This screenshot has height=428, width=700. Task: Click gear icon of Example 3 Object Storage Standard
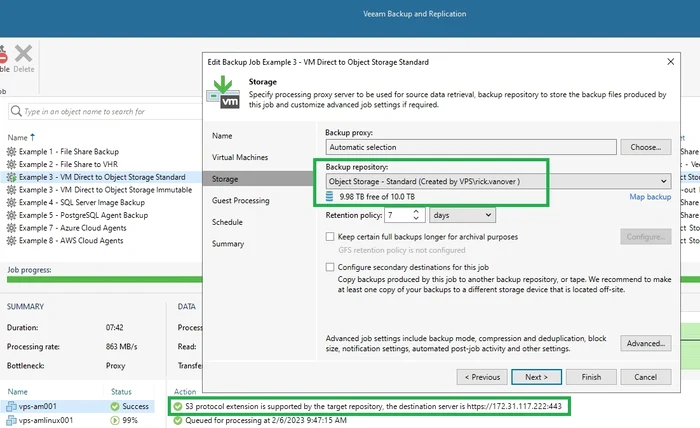11,177
